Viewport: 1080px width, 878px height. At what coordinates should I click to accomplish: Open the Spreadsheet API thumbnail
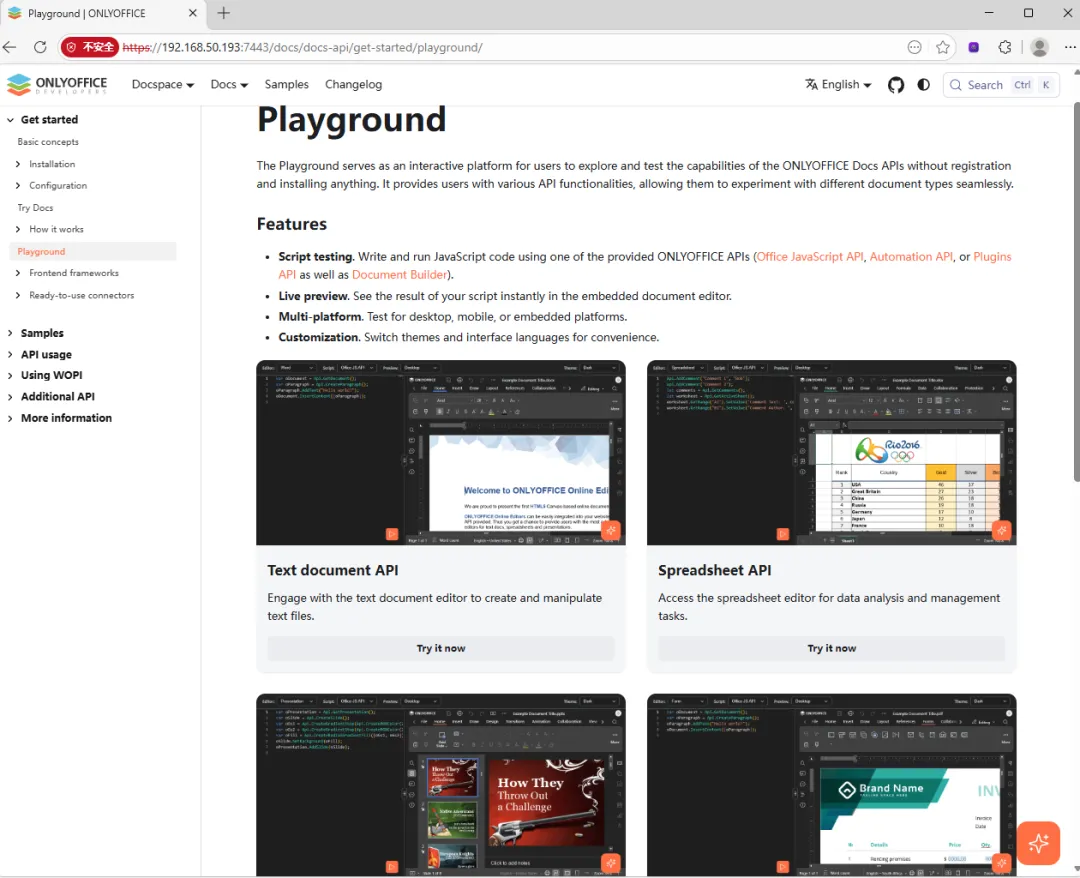(831, 453)
